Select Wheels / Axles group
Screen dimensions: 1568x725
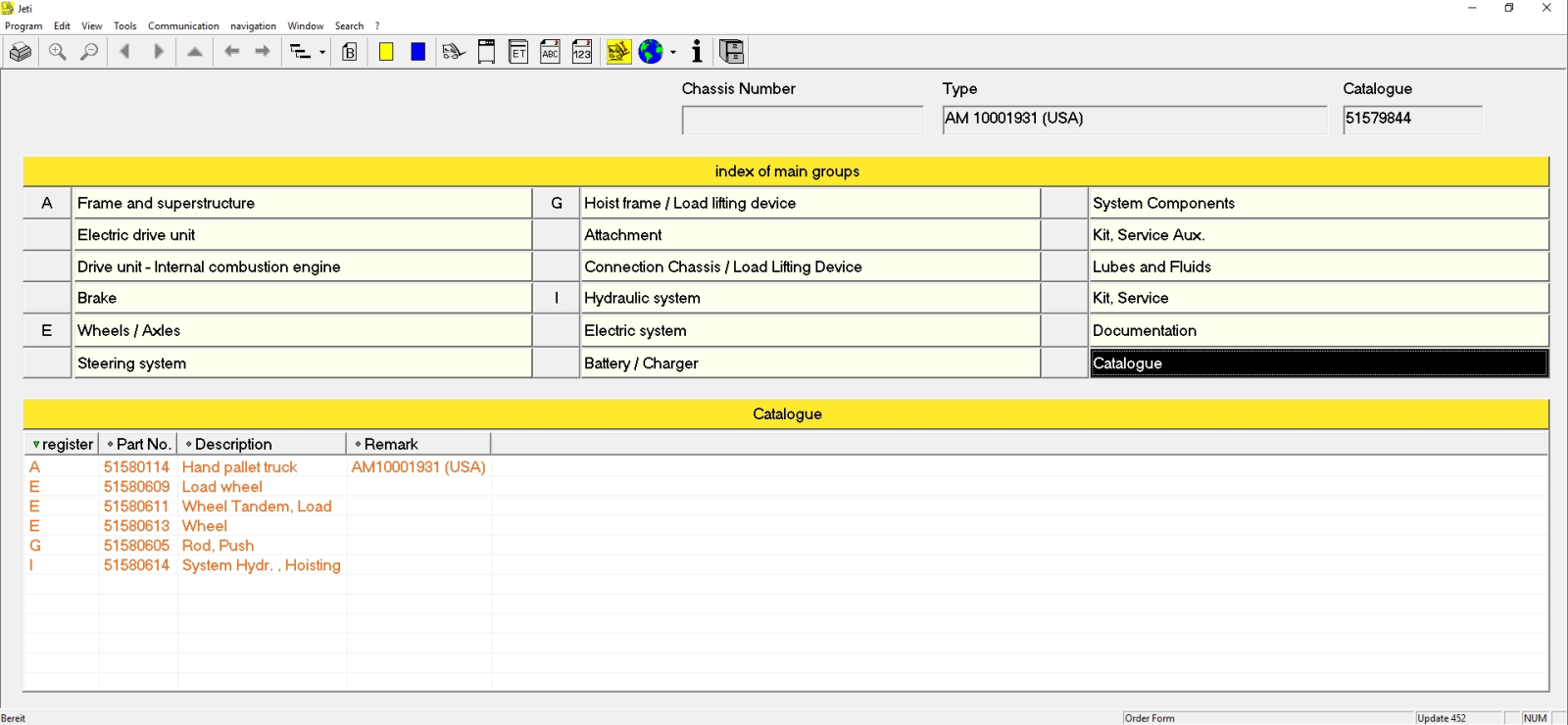click(x=302, y=330)
